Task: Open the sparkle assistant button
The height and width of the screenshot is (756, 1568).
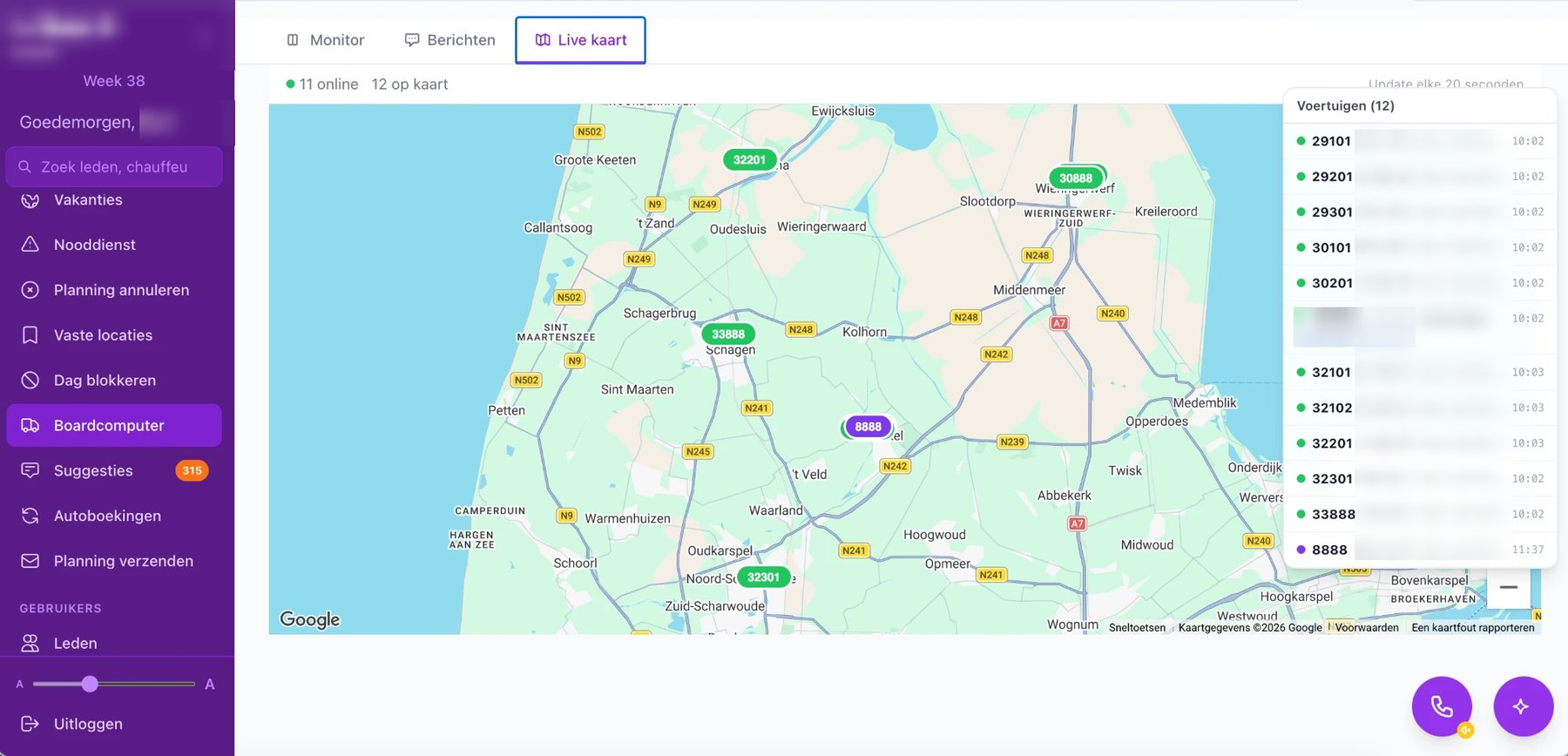Action: (x=1523, y=706)
